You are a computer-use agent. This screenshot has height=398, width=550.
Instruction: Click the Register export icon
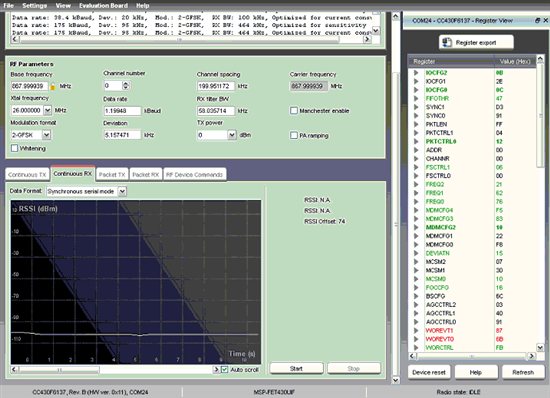447,42
